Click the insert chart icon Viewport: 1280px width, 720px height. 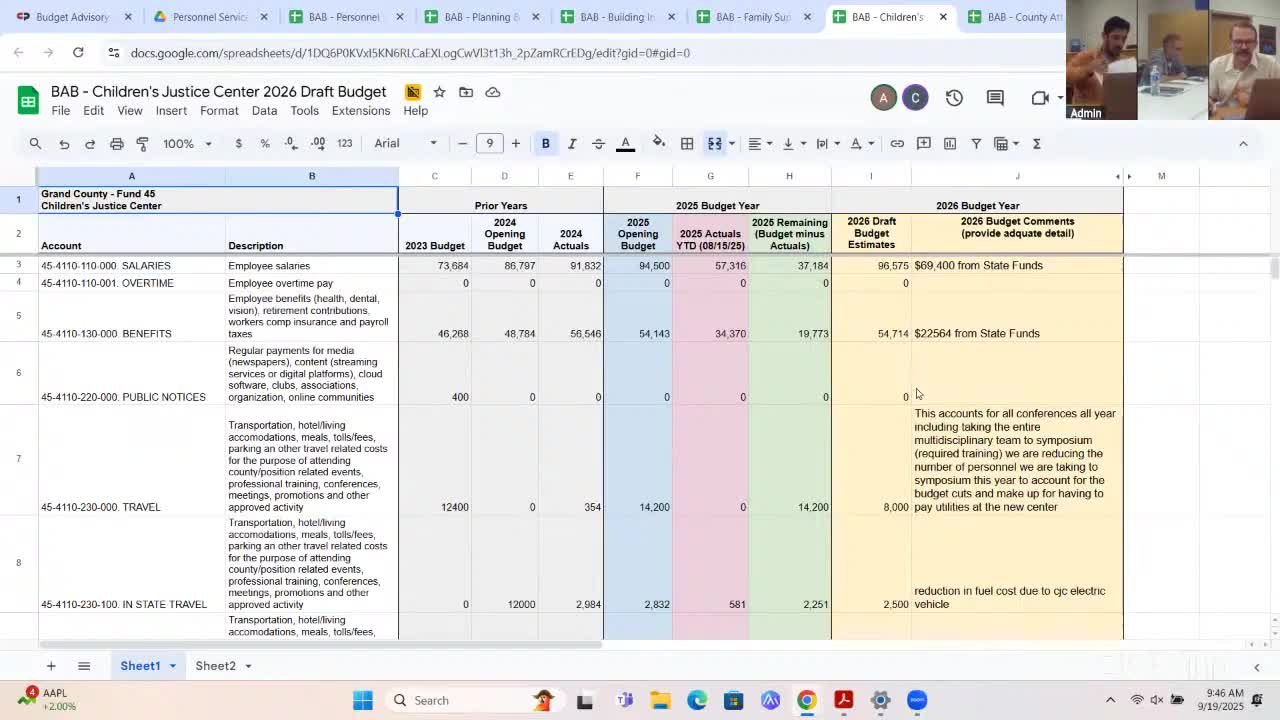[950, 144]
